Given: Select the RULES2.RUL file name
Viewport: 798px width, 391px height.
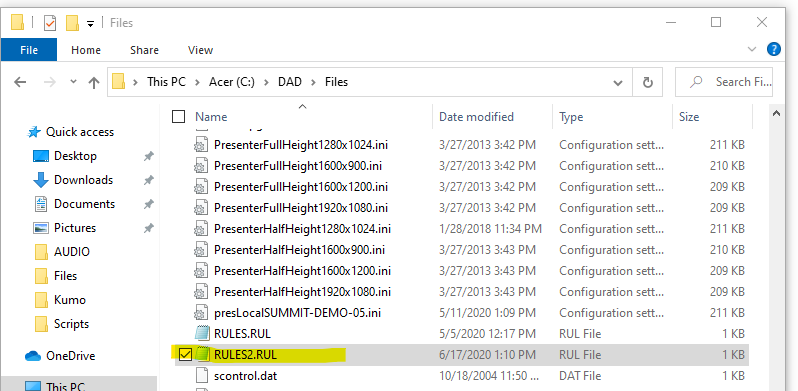Looking at the screenshot, I should coord(245,355).
